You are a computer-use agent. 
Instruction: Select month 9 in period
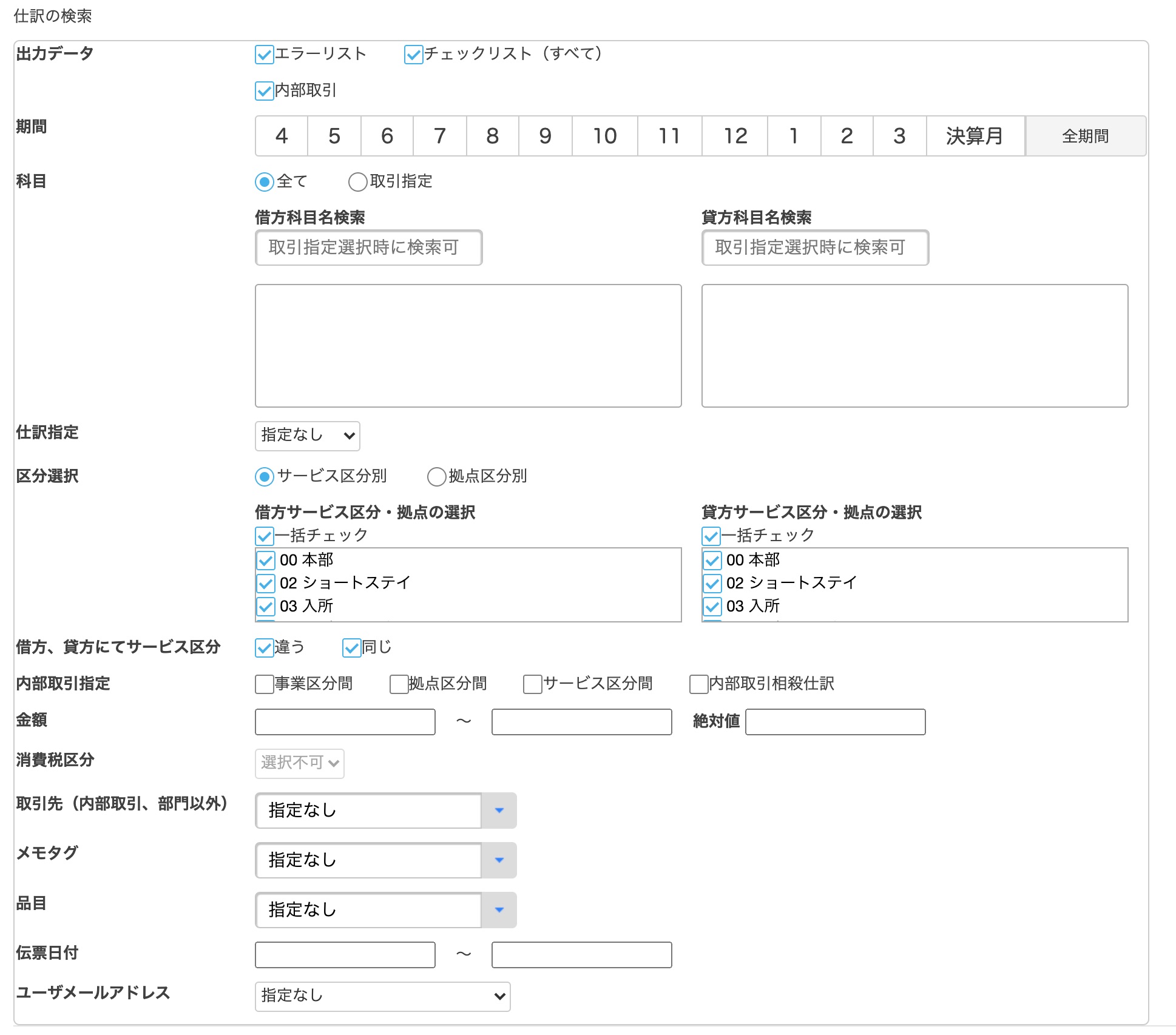point(546,136)
